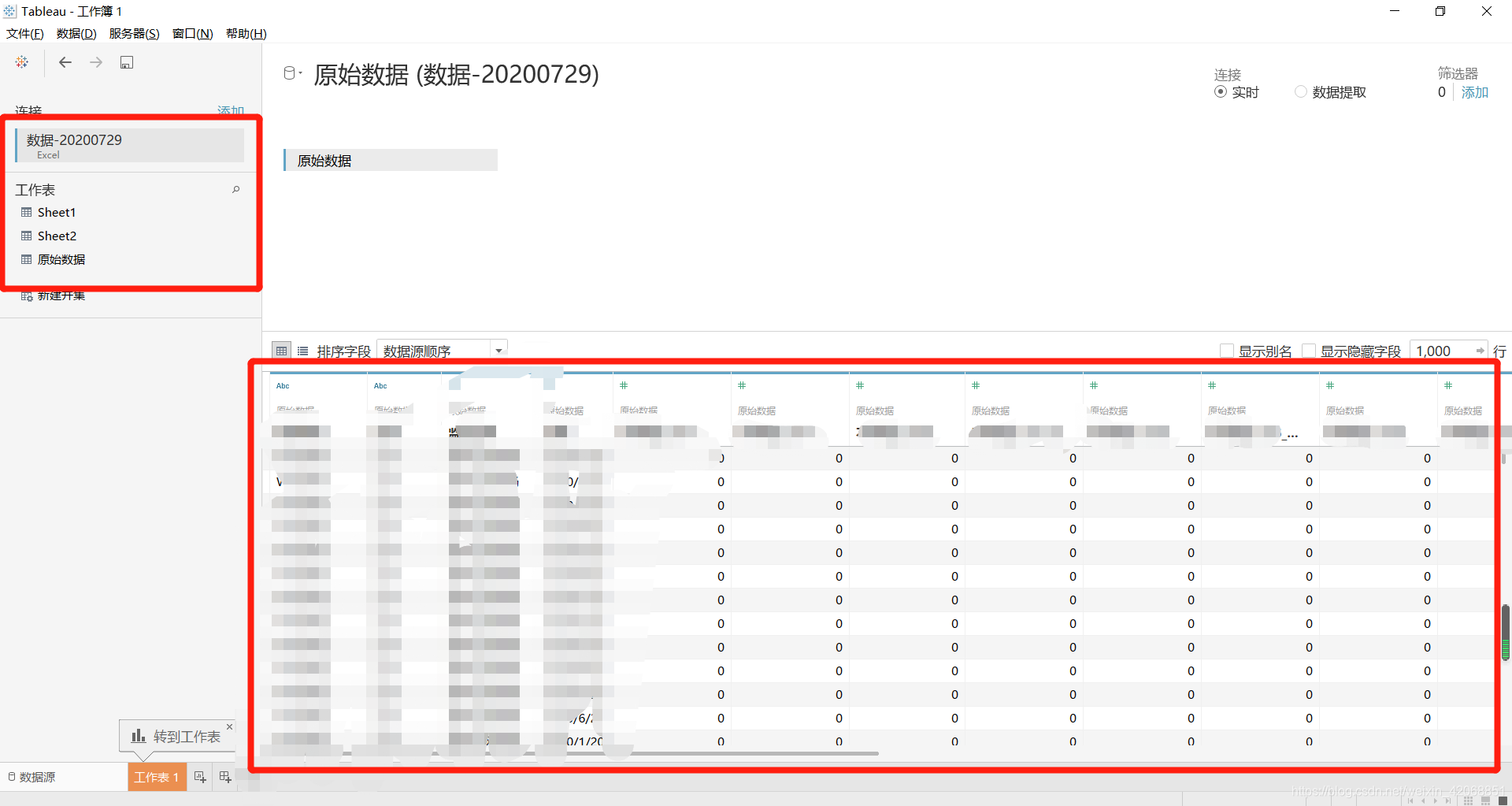This screenshot has width=1512, height=806.
Task: Click the show sheet sorter icon in status bar
Action: tap(1468, 800)
